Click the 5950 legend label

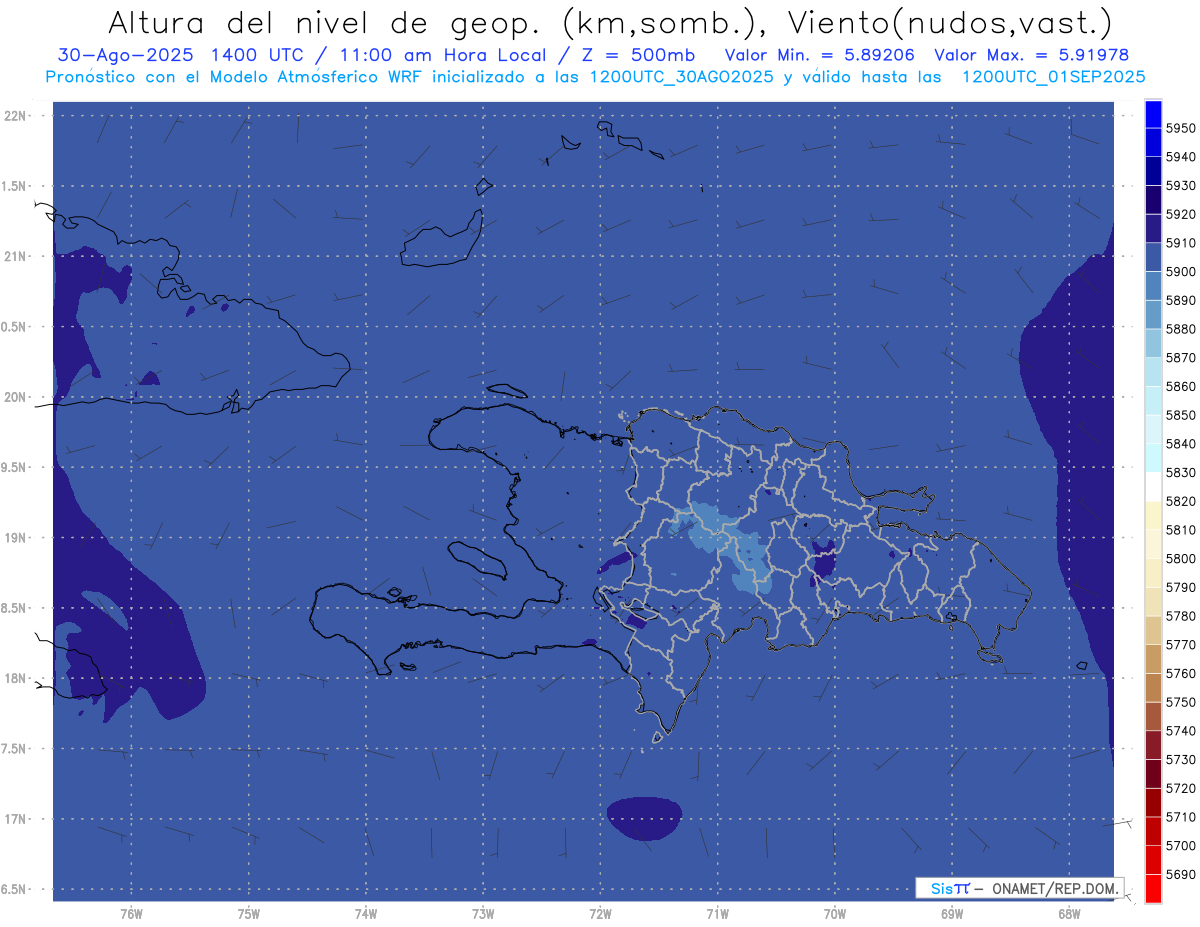pos(1180,129)
